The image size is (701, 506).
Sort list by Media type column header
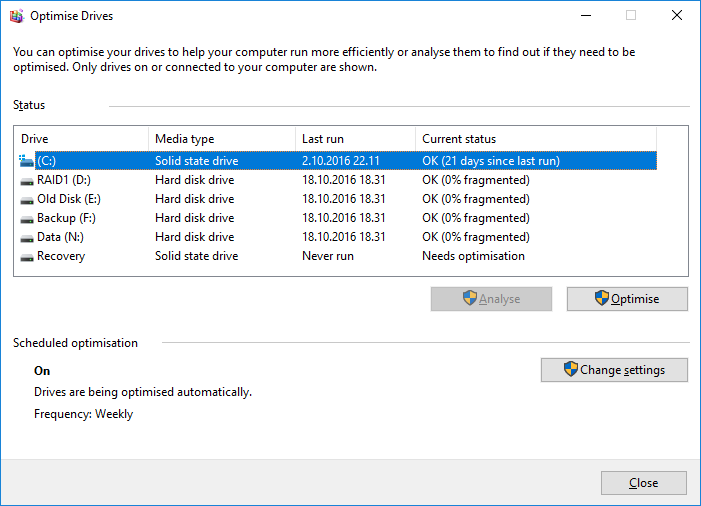click(222, 139)
